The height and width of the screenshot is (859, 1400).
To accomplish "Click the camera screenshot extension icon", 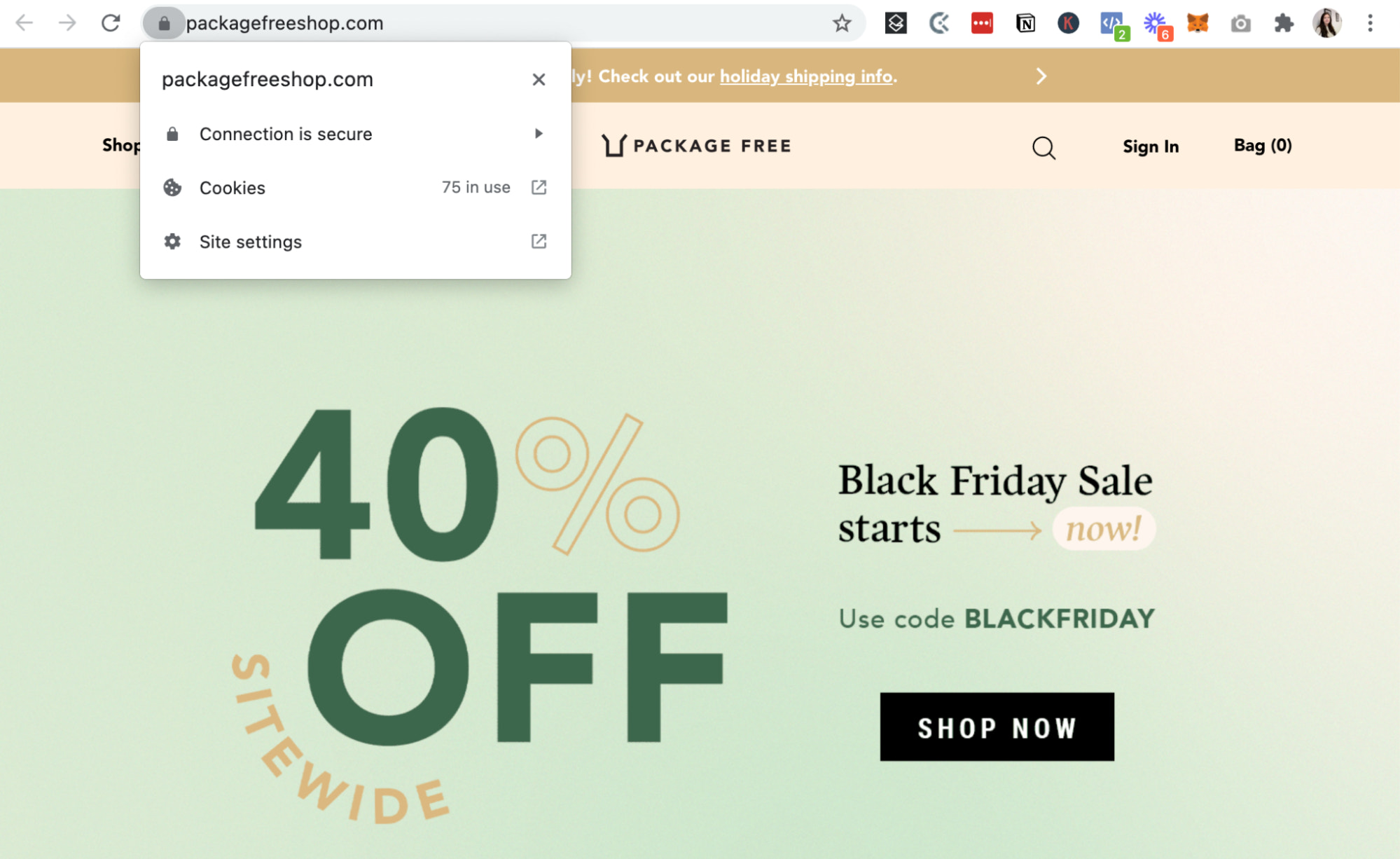I will (1240, 24).
